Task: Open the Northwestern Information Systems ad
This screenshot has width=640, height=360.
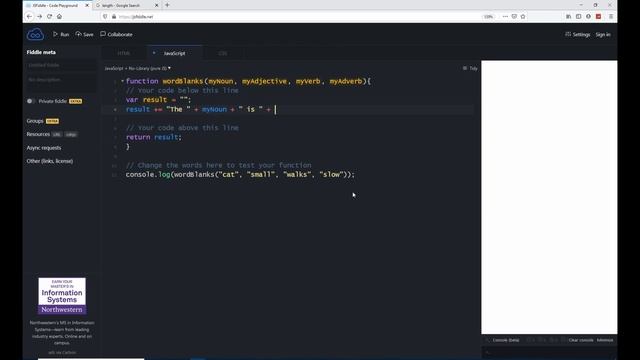Action: [62, 296]
